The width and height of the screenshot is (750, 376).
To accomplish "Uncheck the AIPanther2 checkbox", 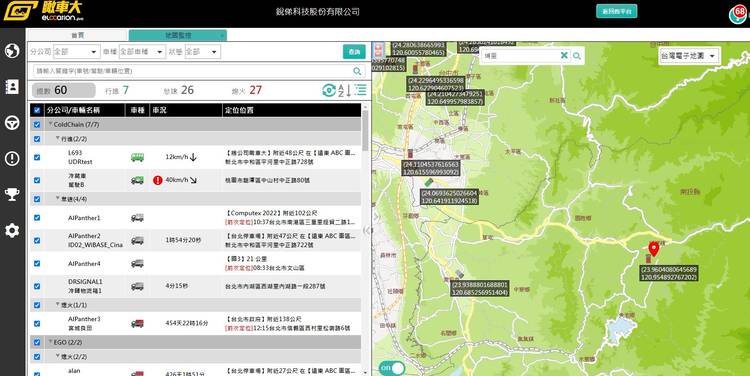I will tap(37, 241).
